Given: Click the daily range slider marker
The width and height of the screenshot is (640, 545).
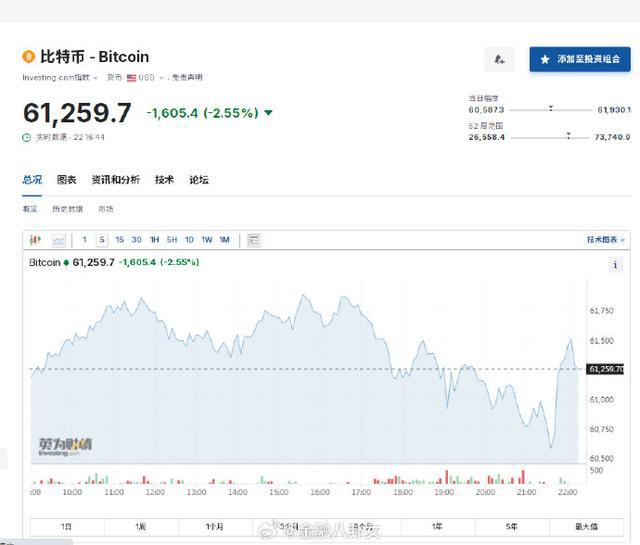Looking at the screenshot, I should click(551, 108).
